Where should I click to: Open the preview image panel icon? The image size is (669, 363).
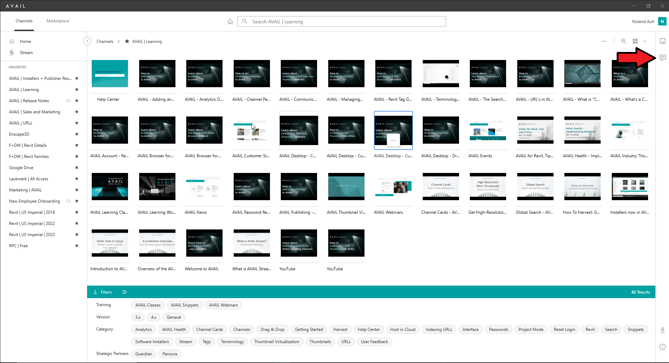[662, 41]
